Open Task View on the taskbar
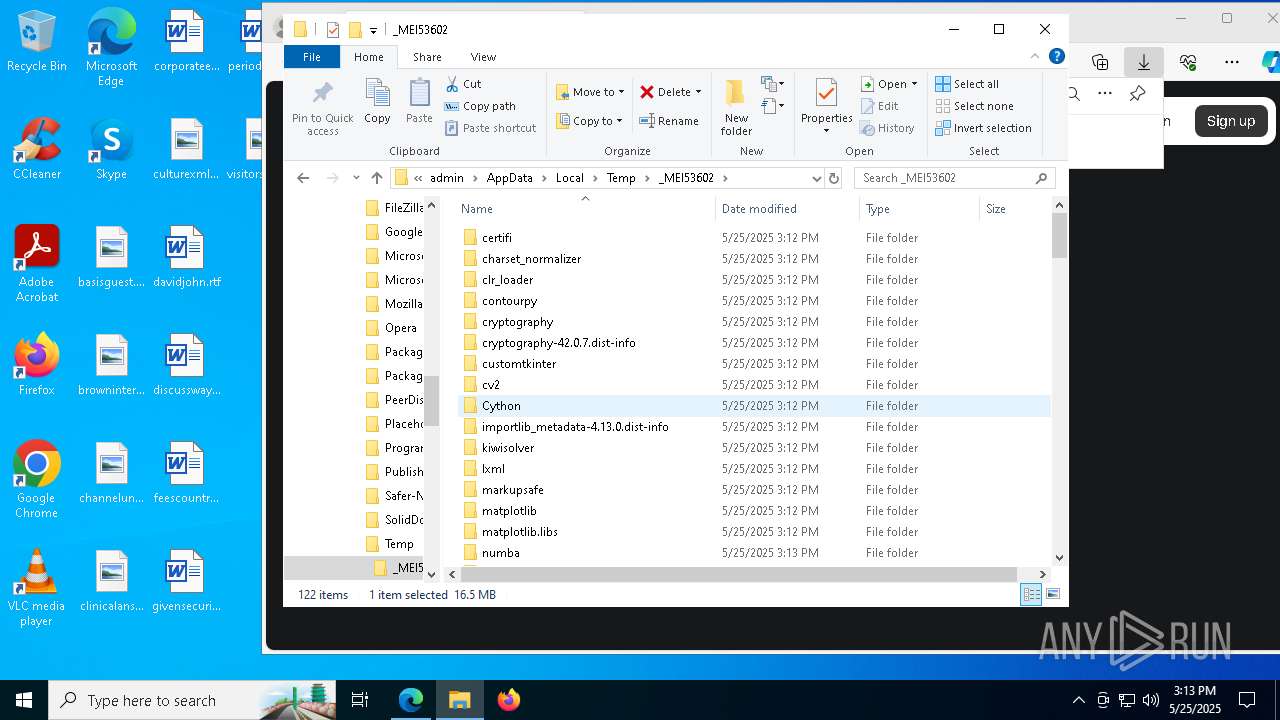 pyautogui.click(x=360, y=700)
